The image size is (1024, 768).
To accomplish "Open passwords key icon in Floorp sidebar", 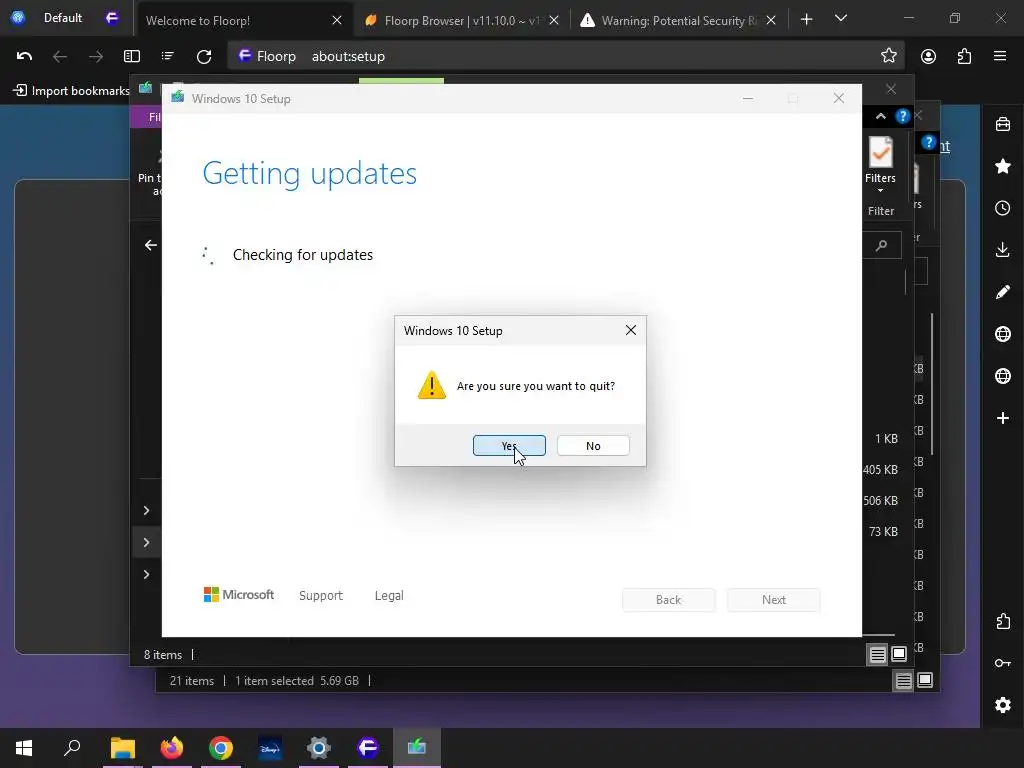I will tap(1002, 663).
